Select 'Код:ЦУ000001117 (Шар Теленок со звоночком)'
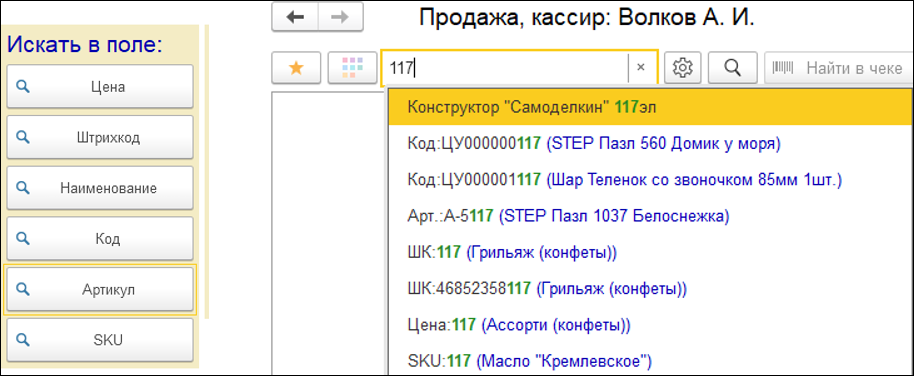Screen dimensions: 914x376 point(651,180)
